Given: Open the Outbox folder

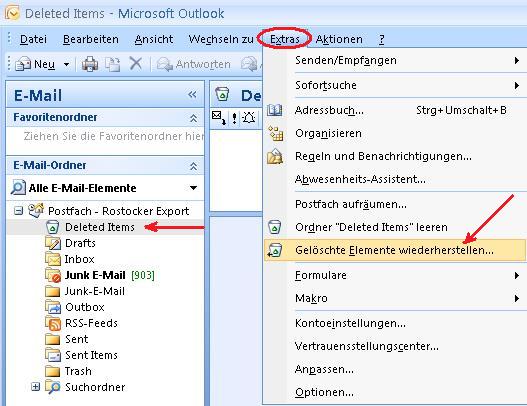Looking at the screenshot, I should [x=85, y=307].
